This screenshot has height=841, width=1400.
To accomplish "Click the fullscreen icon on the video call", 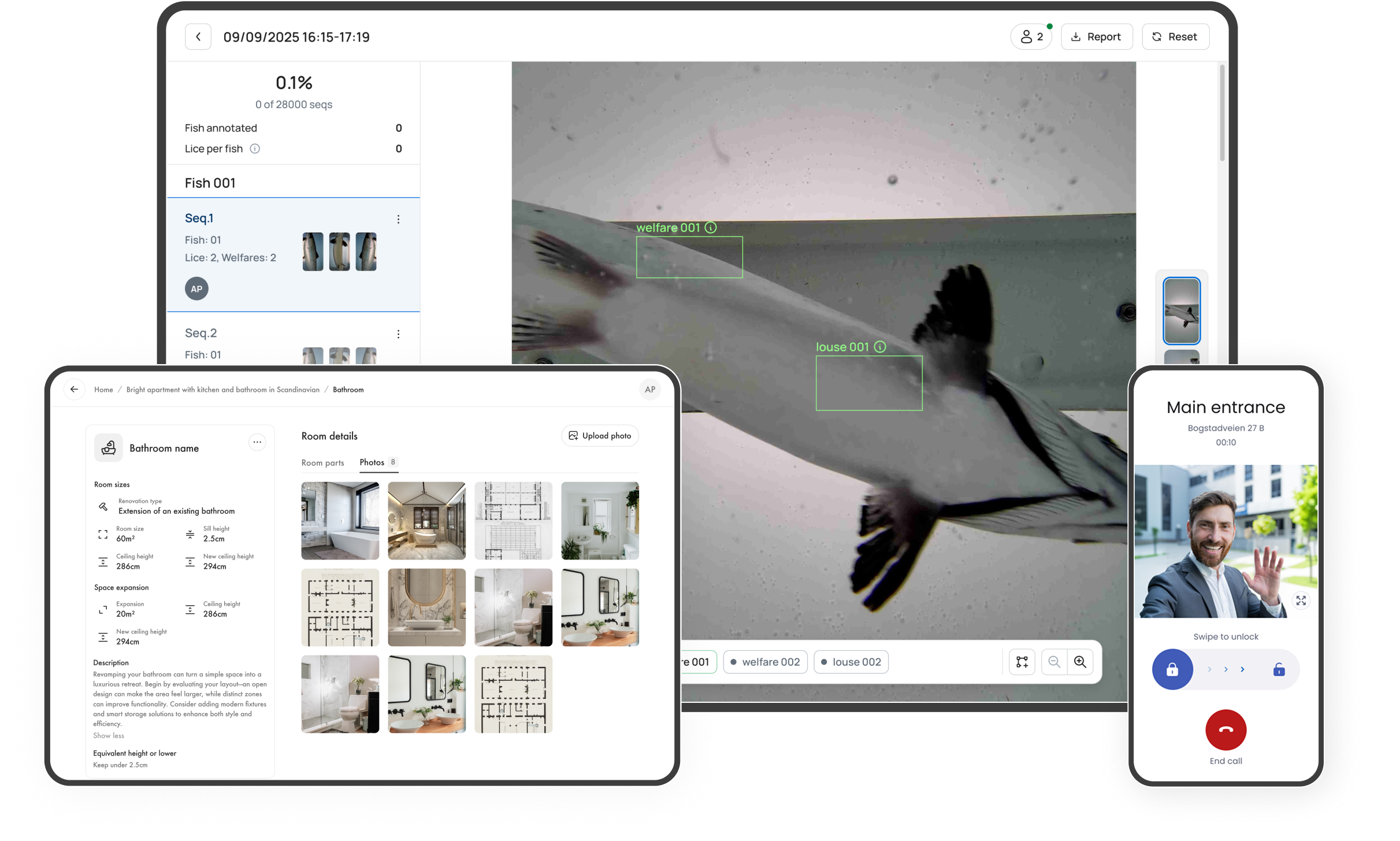I will (1301, 601).
